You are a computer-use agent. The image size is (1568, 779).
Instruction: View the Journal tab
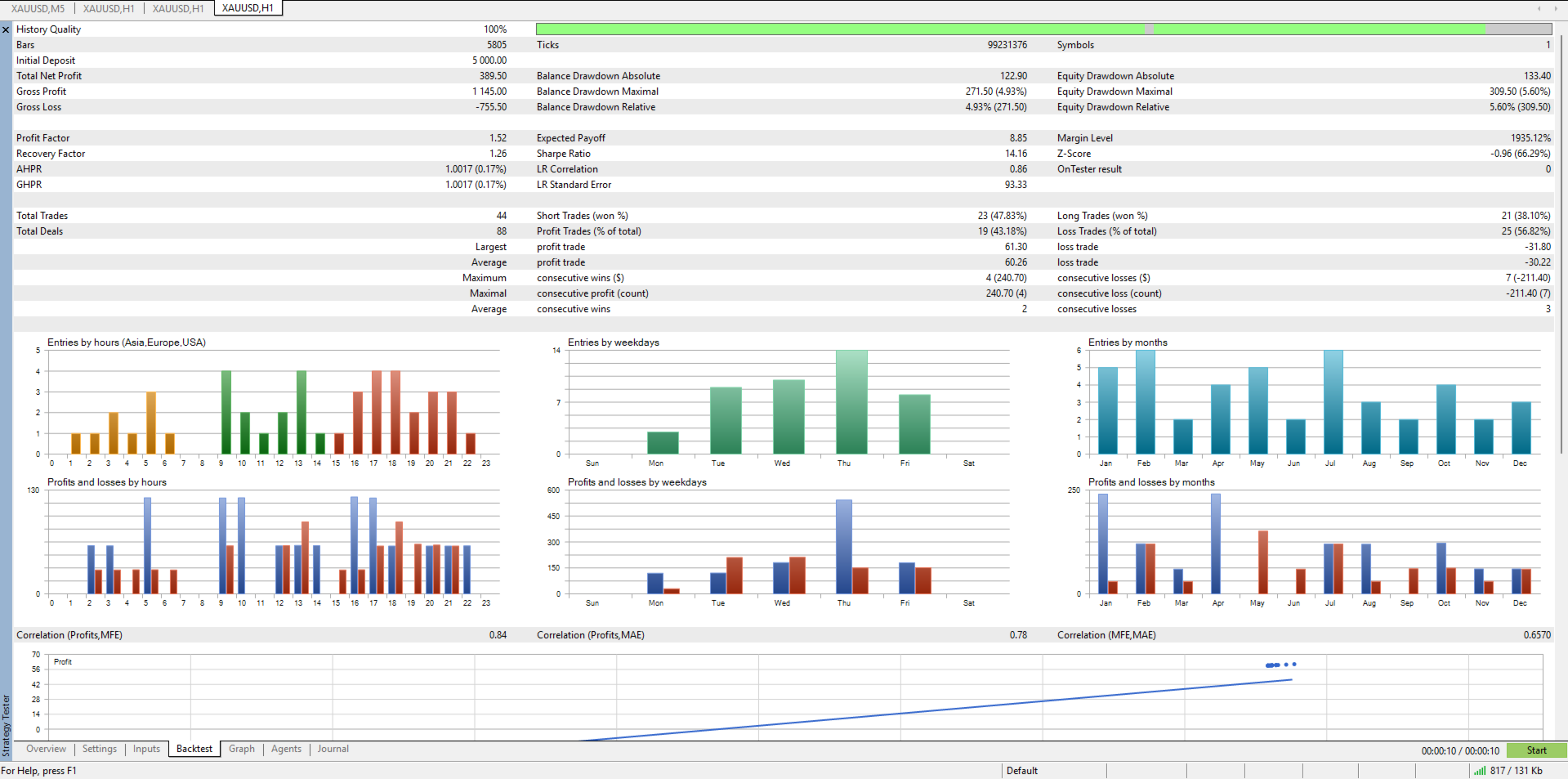[x=333, y=749]
